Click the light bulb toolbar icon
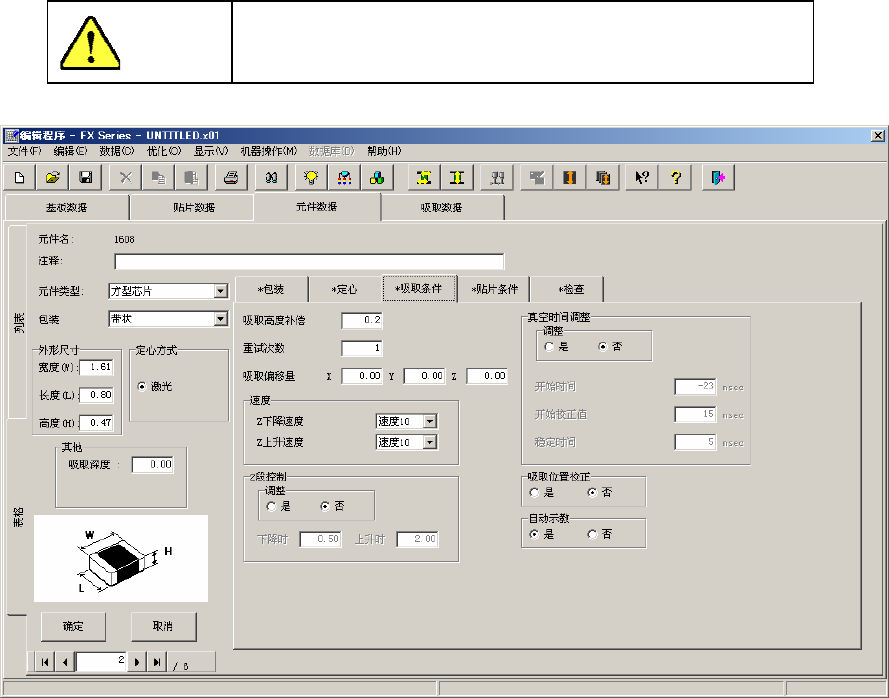889x698 pixels. pos(311,178)
